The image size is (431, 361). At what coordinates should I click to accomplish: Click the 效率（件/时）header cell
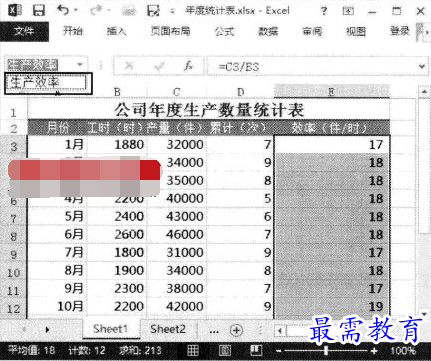tap(332, 127)
